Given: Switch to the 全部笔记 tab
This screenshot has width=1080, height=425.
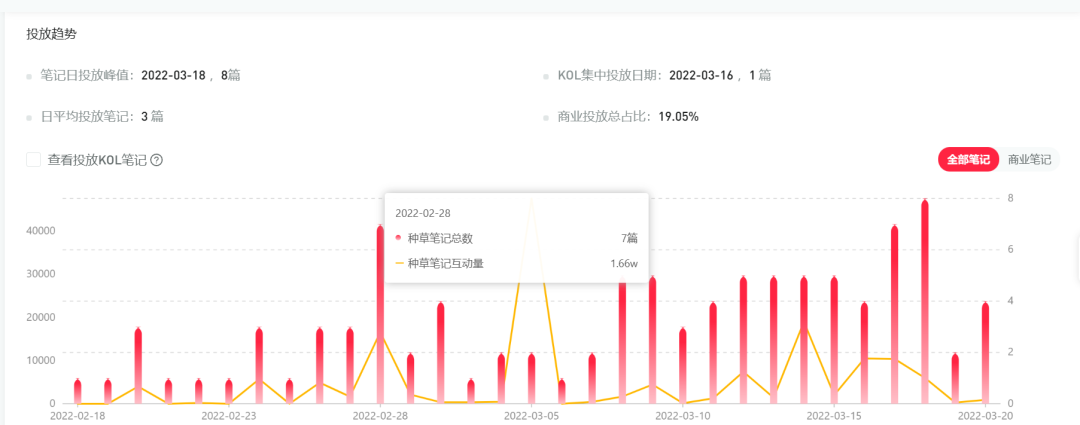Looking at the screenshot, I should click(968, 160).
